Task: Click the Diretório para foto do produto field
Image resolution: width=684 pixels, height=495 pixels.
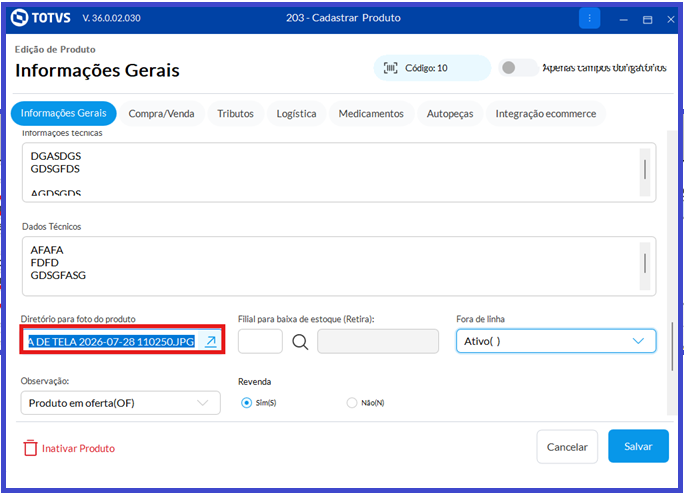Action: pyautogui.click(x=122, y=341)
